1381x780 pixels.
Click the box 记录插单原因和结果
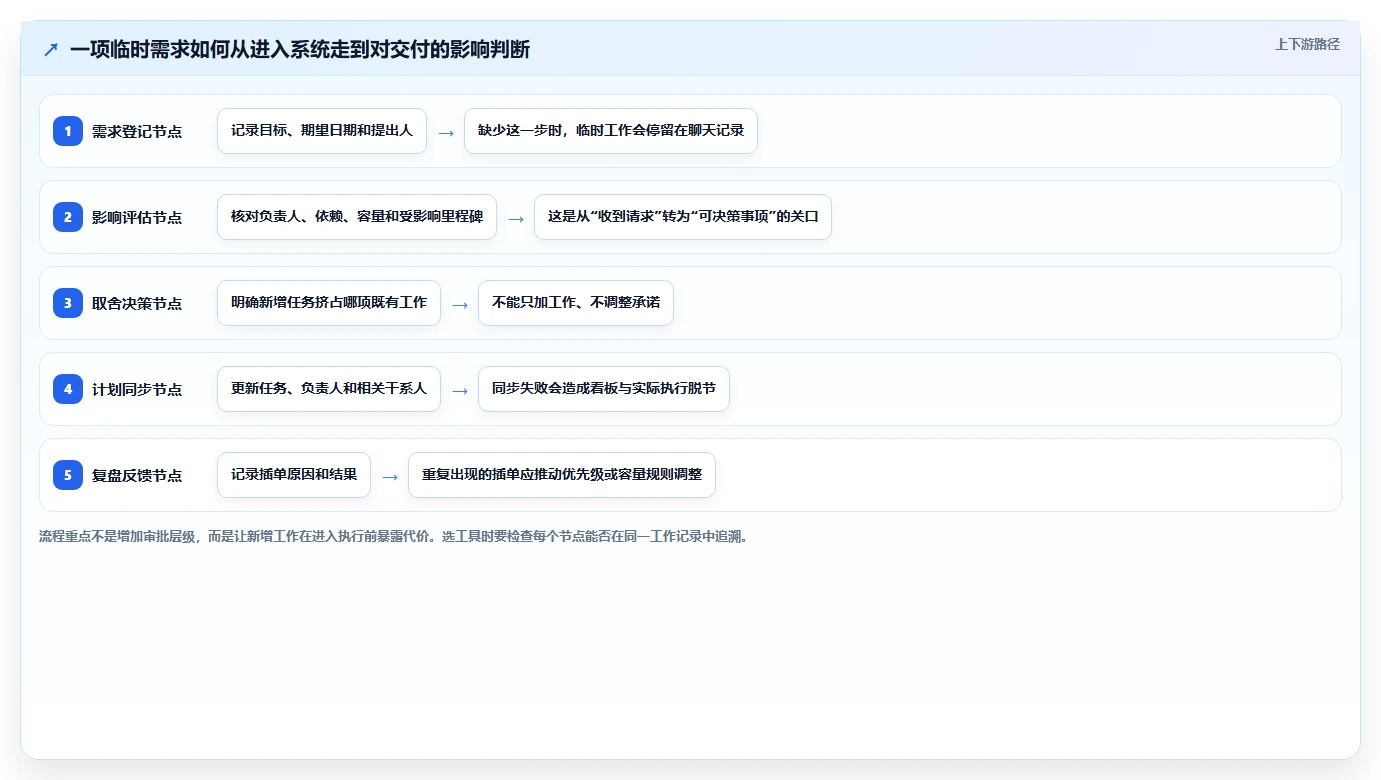pyautogui.click(x=294, y=475)
